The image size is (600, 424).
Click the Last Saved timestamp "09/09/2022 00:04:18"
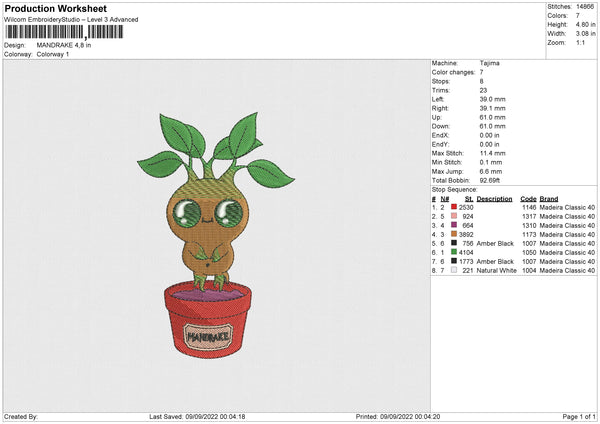[215, 416]
